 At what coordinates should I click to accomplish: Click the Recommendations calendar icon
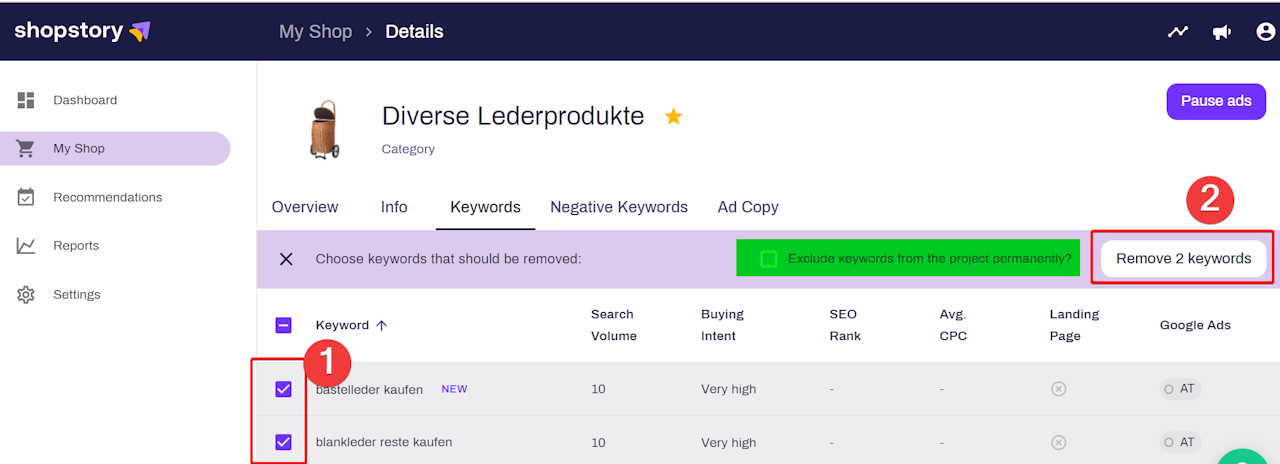26,197
